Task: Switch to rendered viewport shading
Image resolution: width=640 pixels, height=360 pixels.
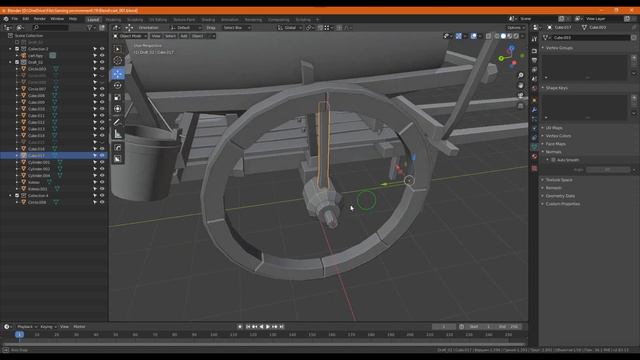Action: 516,36
